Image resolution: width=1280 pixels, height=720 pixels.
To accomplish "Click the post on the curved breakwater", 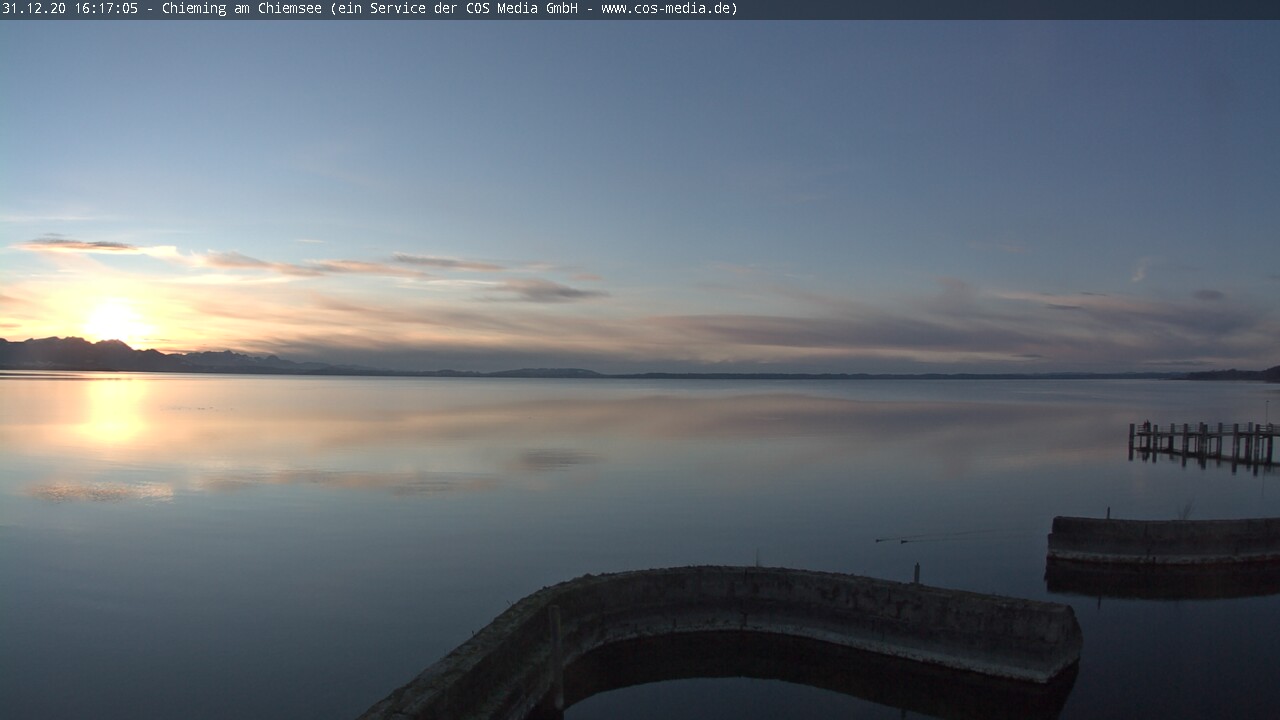I will point(916,572).
